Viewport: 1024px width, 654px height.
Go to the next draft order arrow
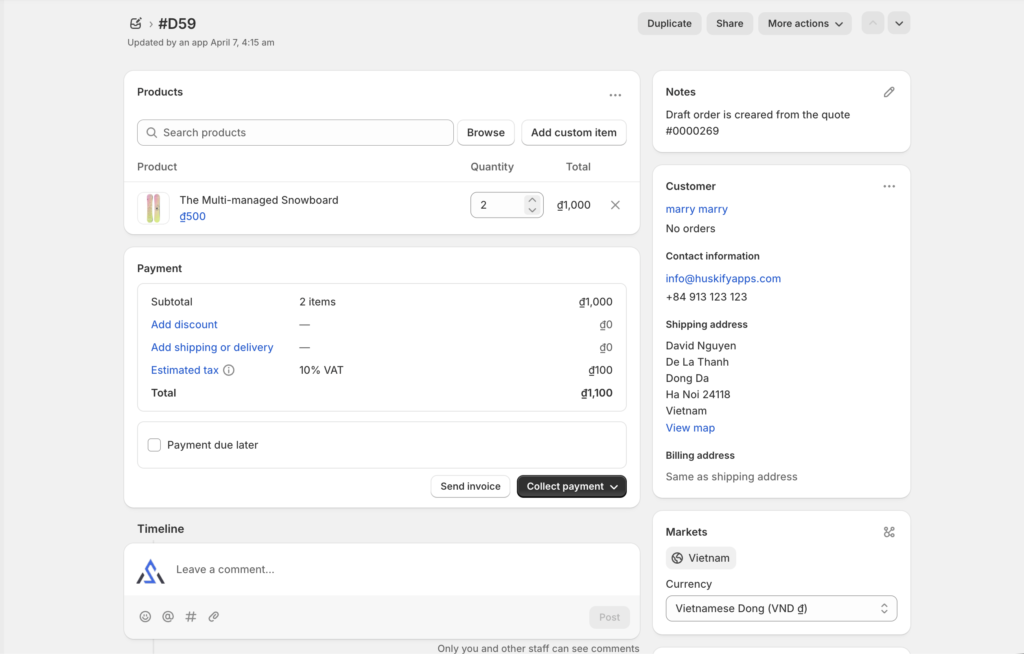899,23
